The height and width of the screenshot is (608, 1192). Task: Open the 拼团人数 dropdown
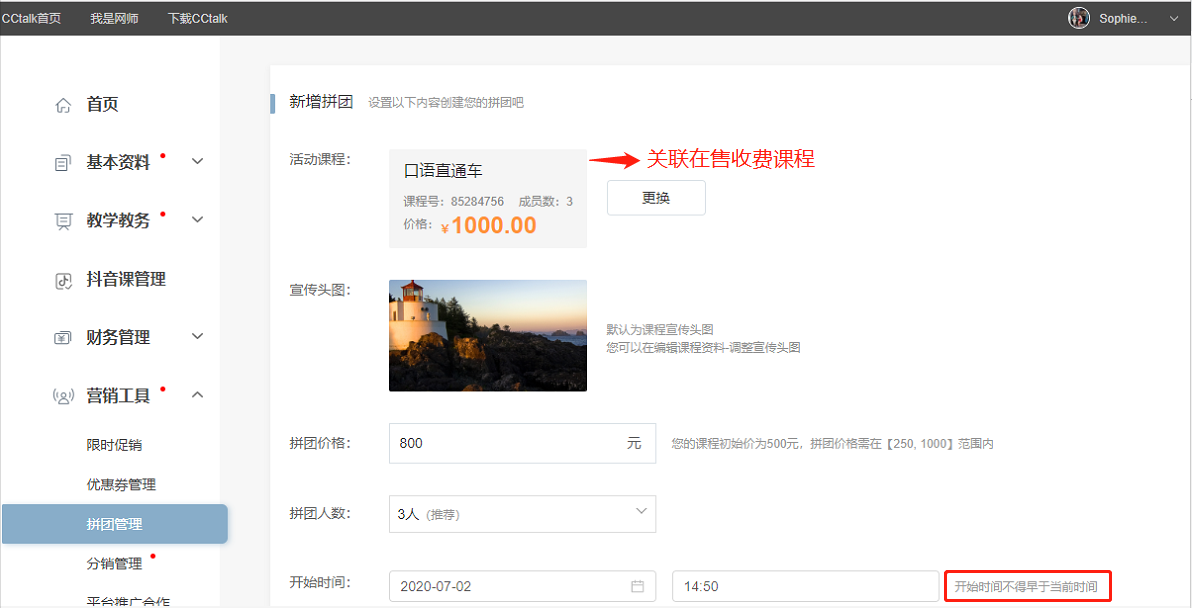522,514
